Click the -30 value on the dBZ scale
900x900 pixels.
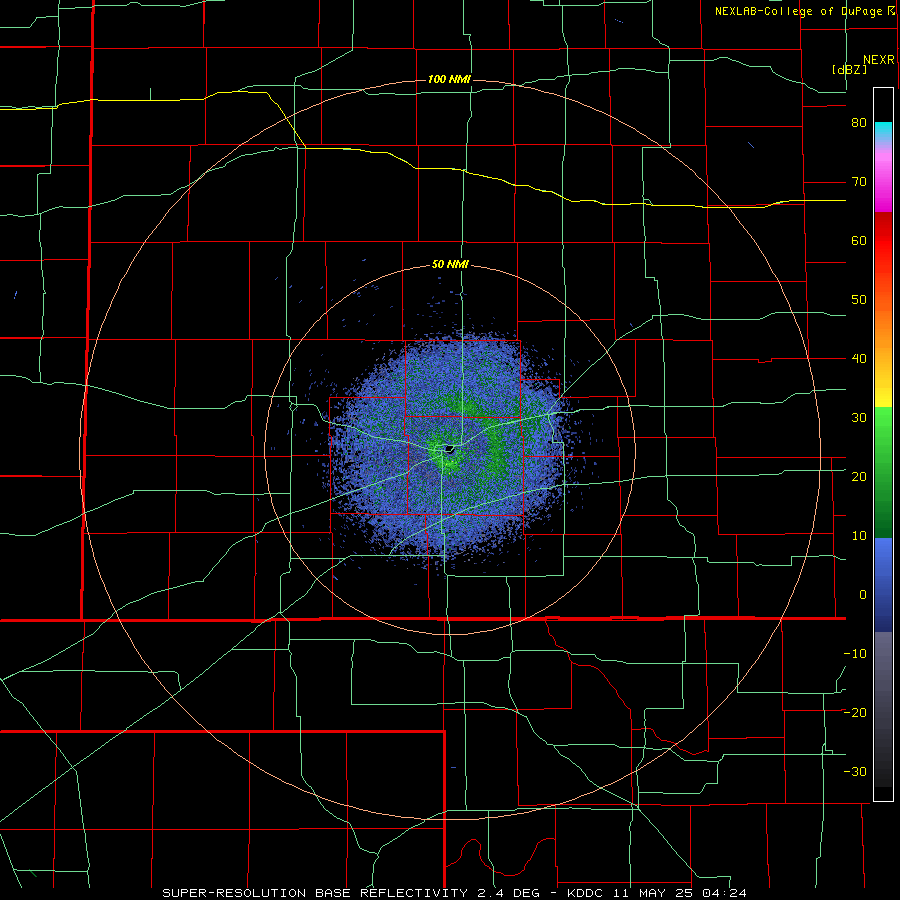point(855,771)
